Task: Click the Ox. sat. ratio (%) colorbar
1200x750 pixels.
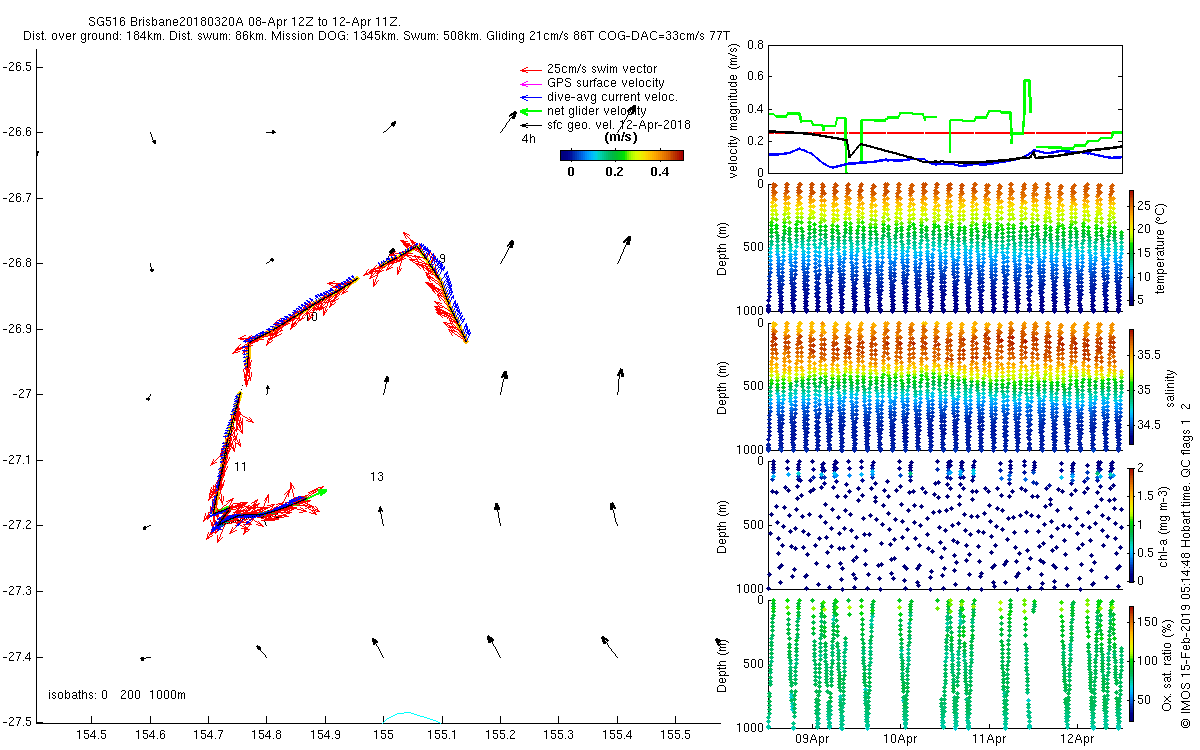Action: tap(1131, 662)
